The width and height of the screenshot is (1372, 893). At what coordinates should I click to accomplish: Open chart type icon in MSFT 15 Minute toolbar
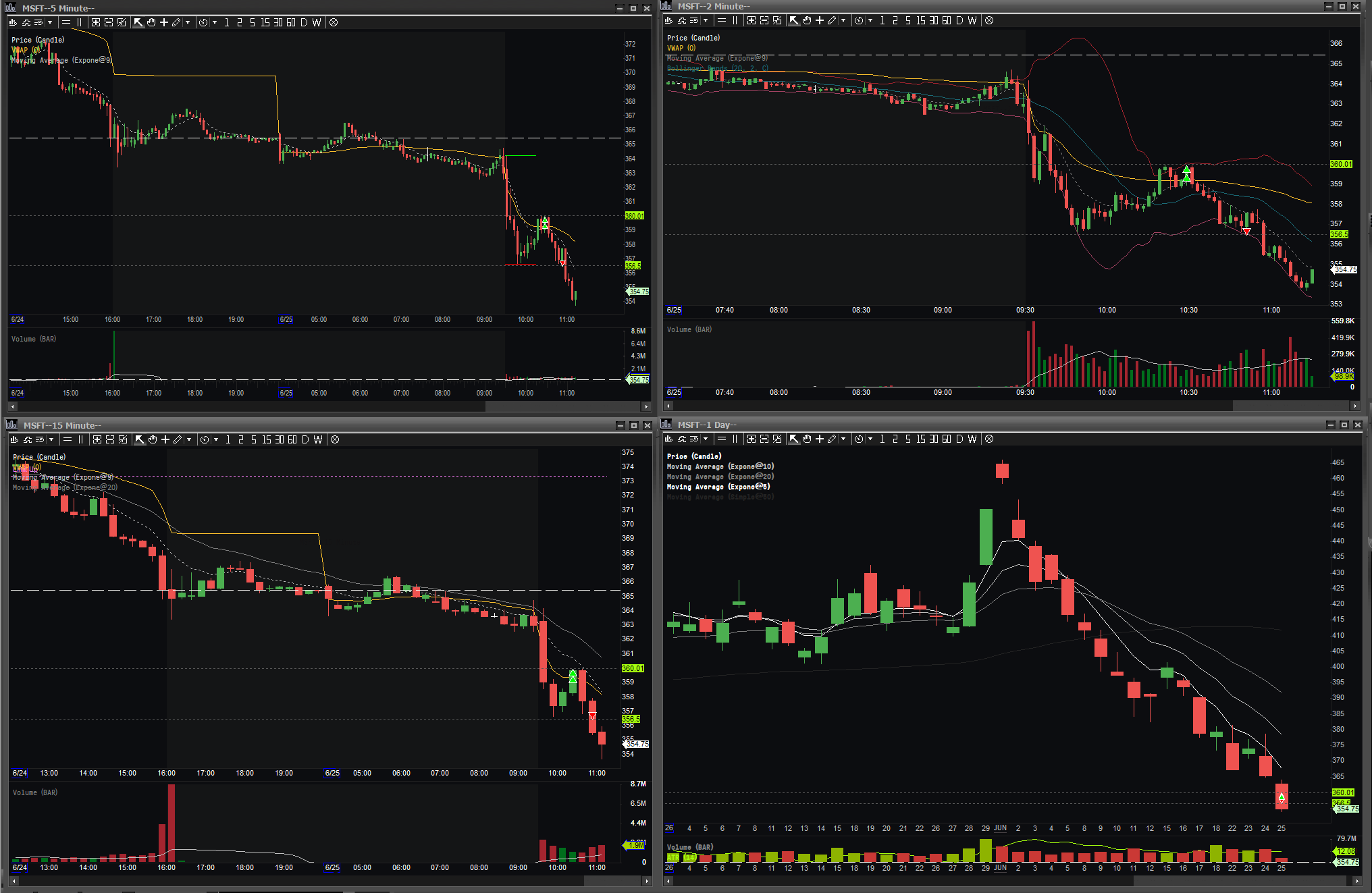(x=14, y=439)
